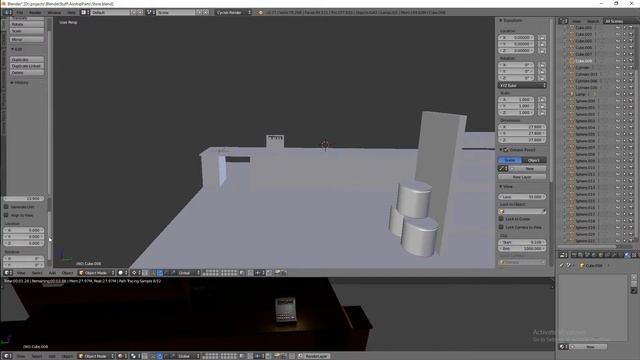
Task: Select the scale manipulator icon in the upper 3D view header
Action: (x=173, y=273)
